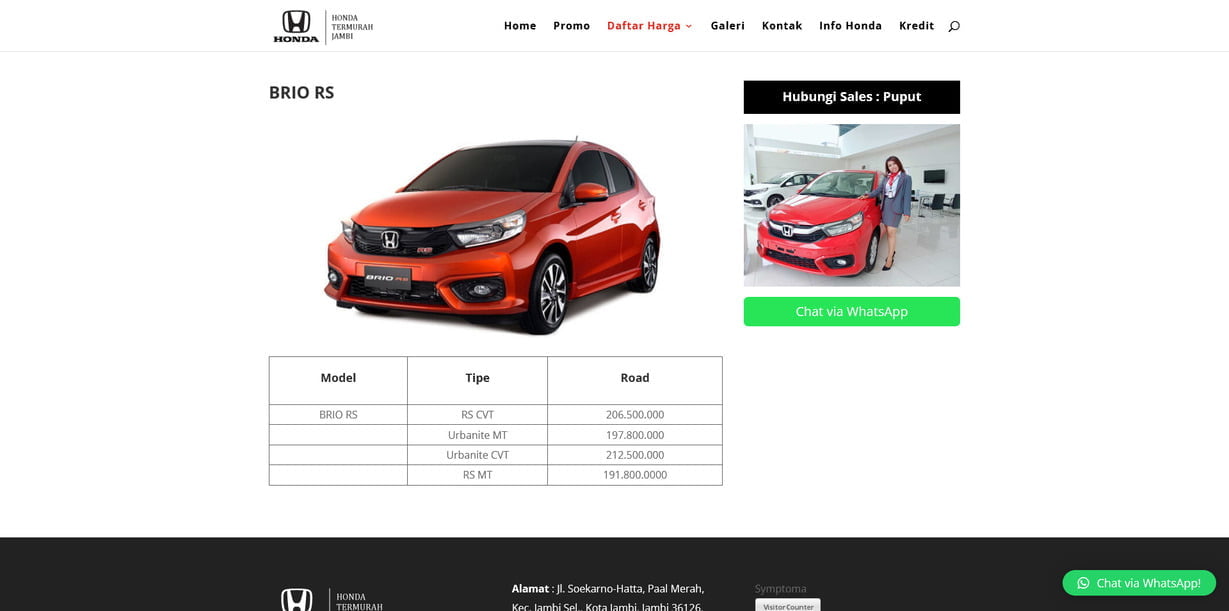Screen dimensions: 1229x611
Task: Select the Road column header
Action: 635,378
